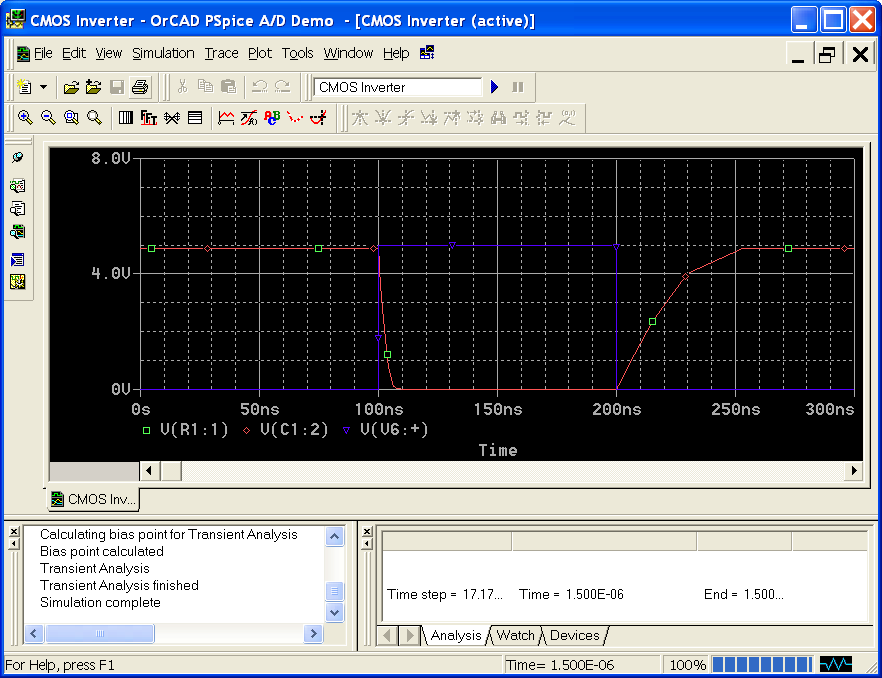This screenshot has height=678, width=882.
Task: Toggle the cursor display icon
Action: tap(318, 118)
